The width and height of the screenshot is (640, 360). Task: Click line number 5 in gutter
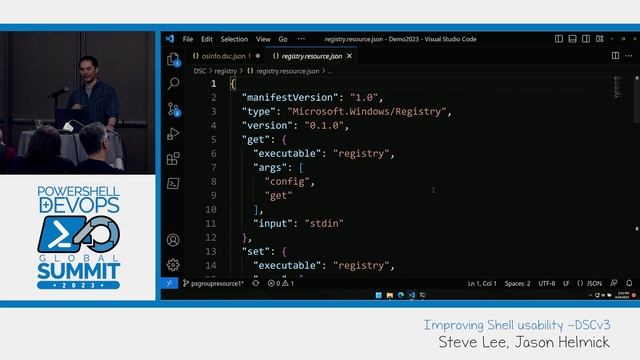(x=213, y=139)
